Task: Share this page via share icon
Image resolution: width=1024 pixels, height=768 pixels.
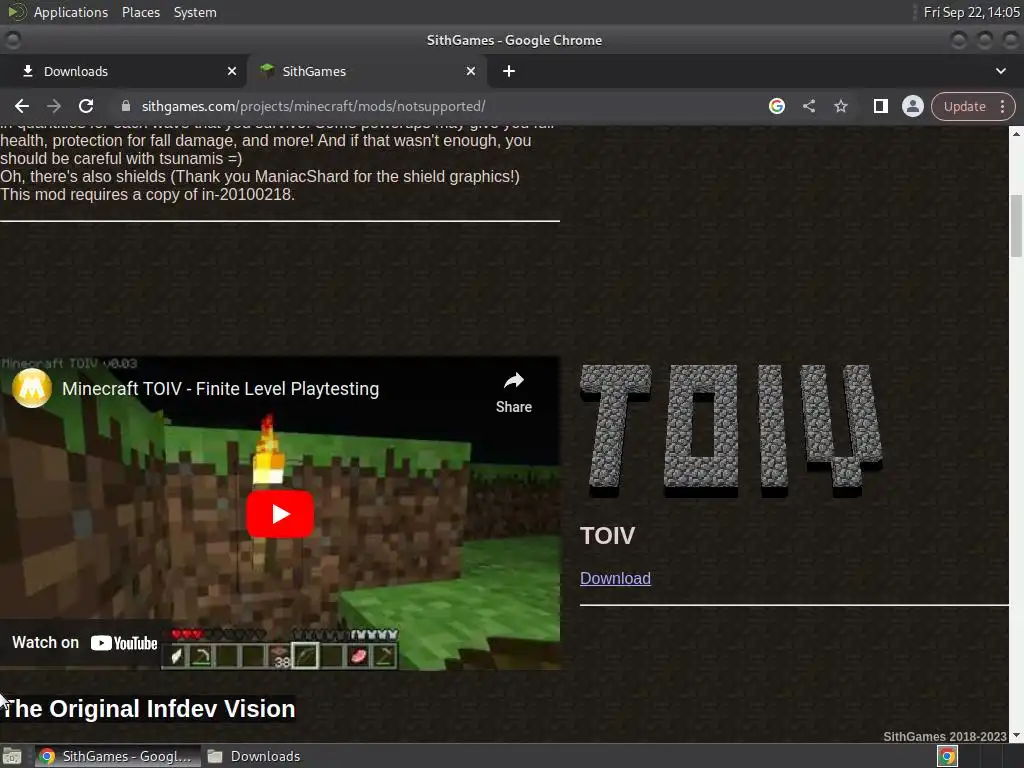Action: pos(808,106)
